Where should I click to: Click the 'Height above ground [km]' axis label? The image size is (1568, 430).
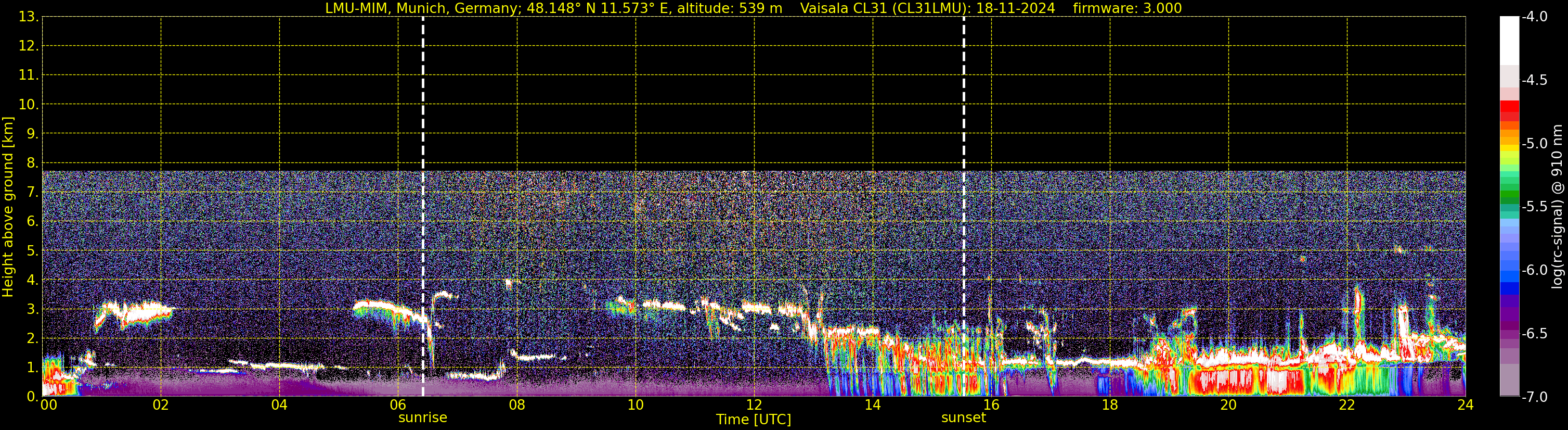[8, 207]
